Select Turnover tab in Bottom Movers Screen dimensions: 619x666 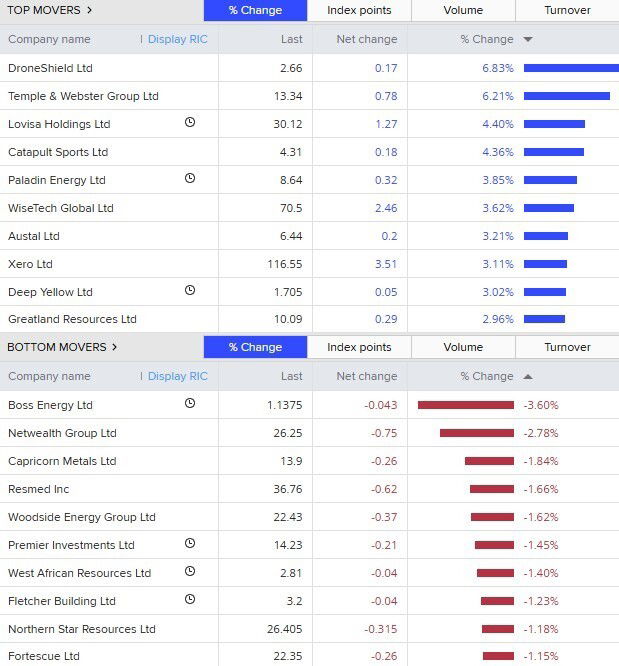(x=567, y=347)
